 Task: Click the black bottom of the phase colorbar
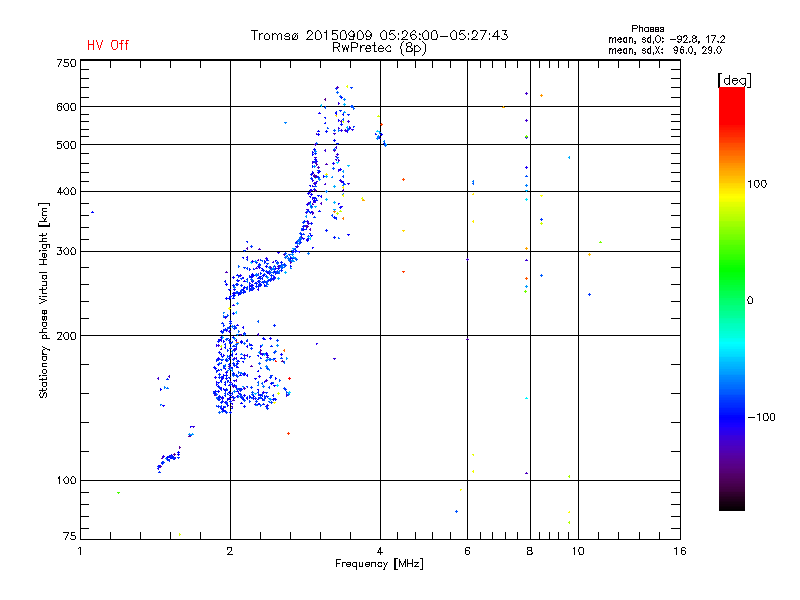coord(732,503)
